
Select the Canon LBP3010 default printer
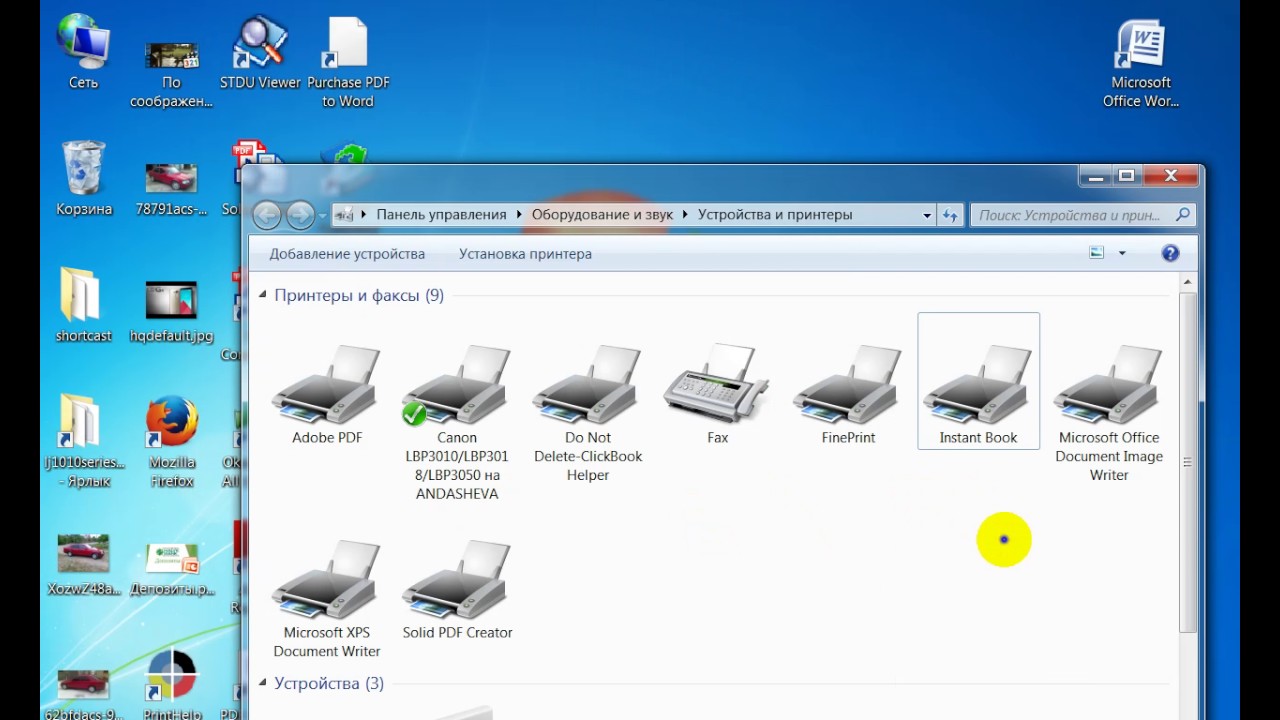(x=457, y=422)
